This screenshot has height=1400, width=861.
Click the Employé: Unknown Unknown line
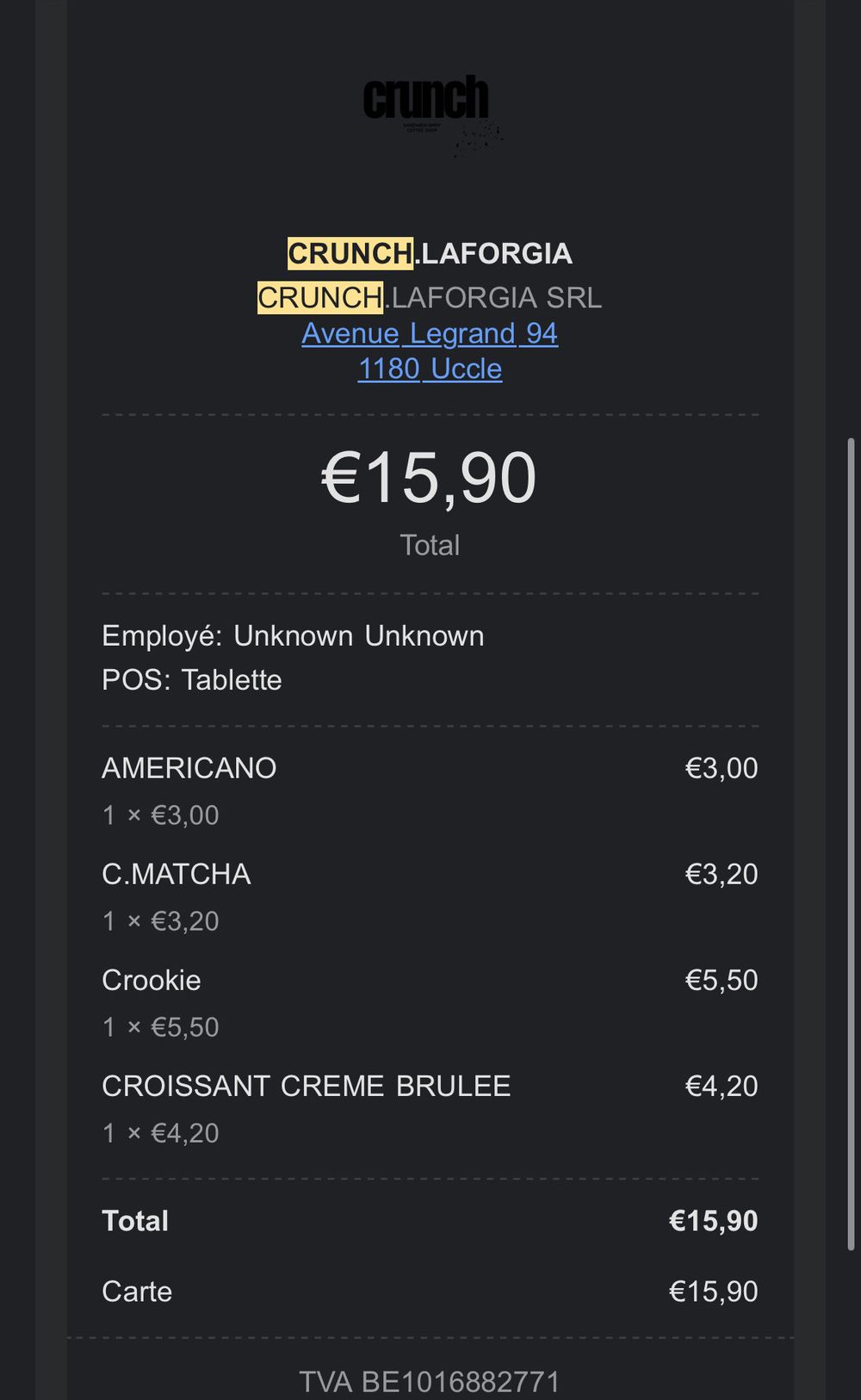coord(293,635)
